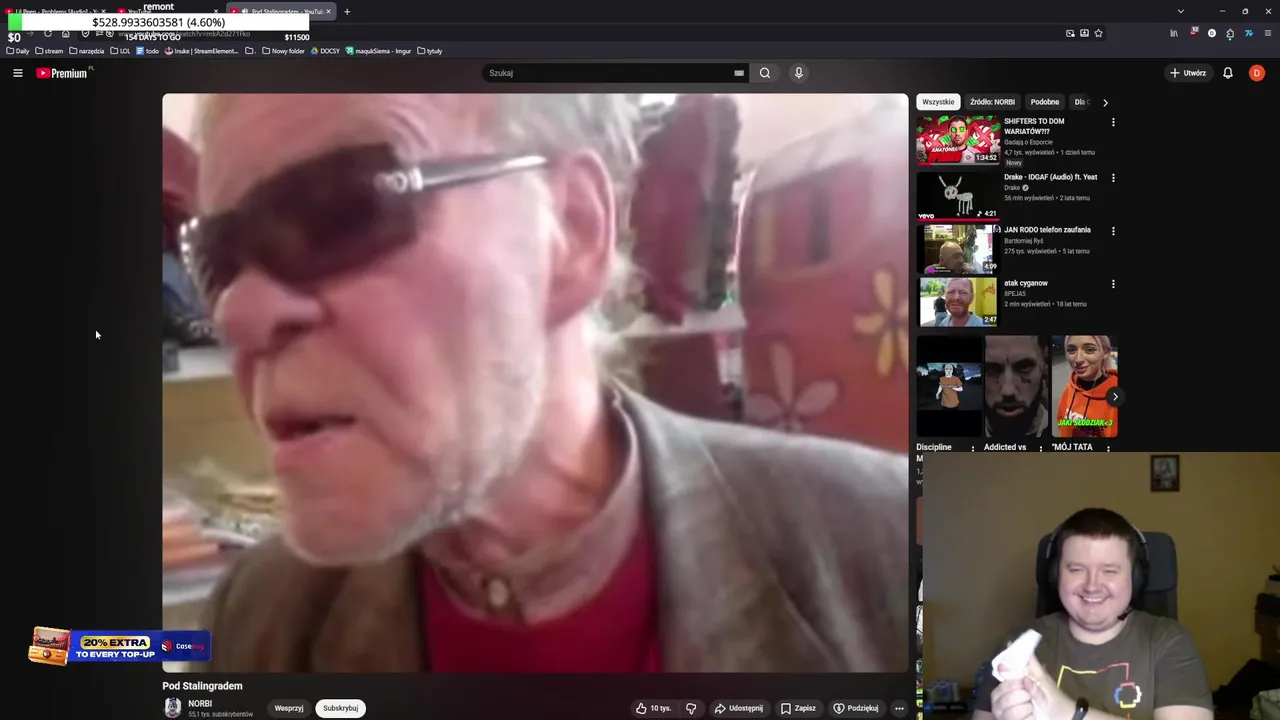The height and width of the screenshot is (720, 1280).
Task: Open the browser application menu
Action: tap(1267, 33)
